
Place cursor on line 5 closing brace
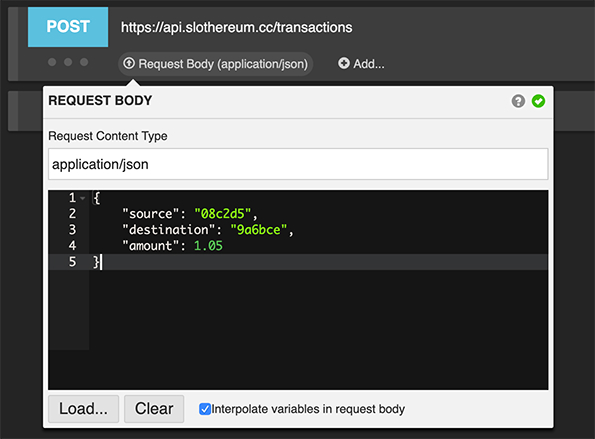96,262
